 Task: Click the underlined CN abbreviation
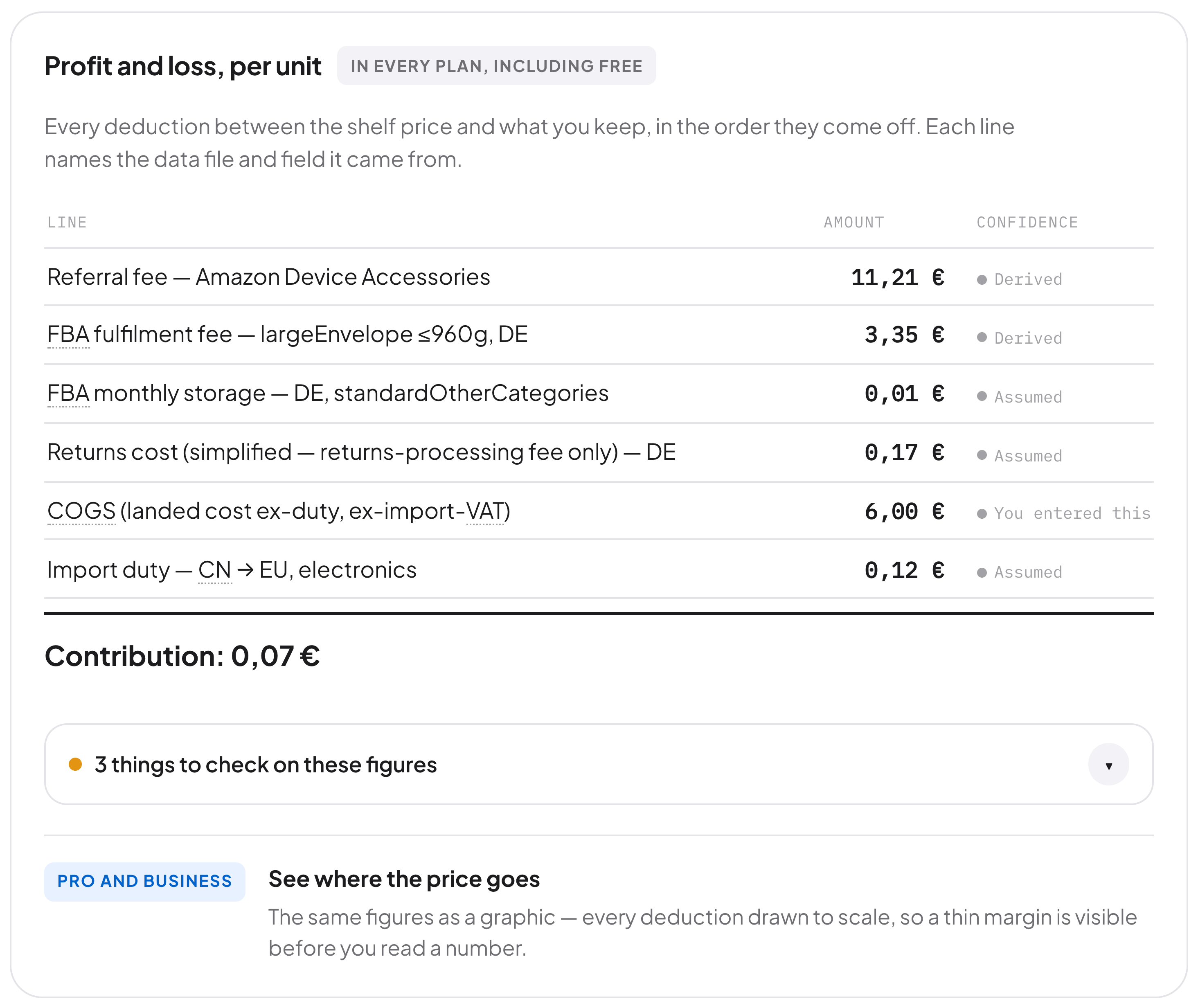click(215, 570)
